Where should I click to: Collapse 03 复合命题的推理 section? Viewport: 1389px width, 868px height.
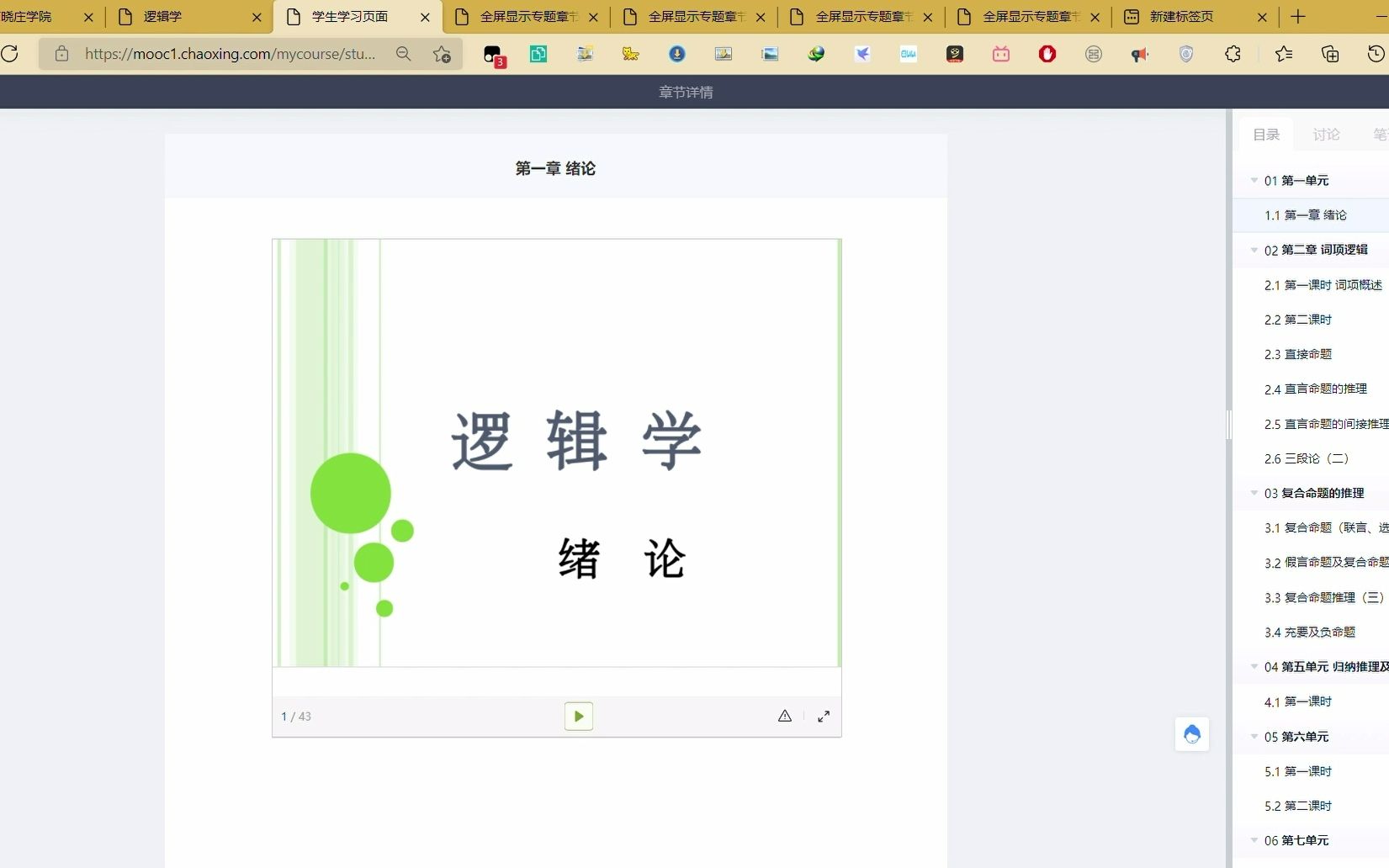[x=1254, y=493]
